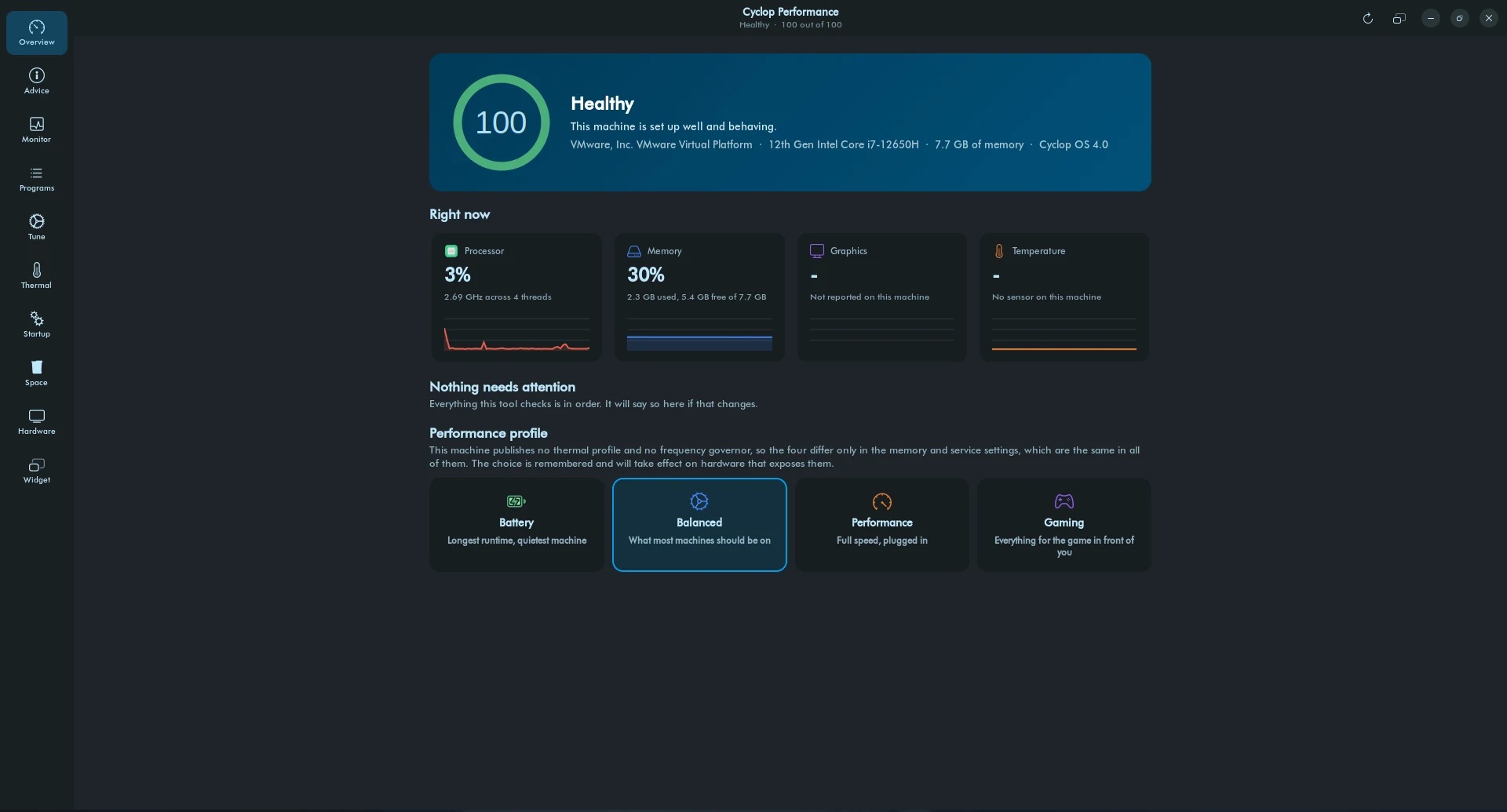The image size is (1507, 812).
Task: Click 'Cyclop OS 4.0' text
Action: [1074, 144]
